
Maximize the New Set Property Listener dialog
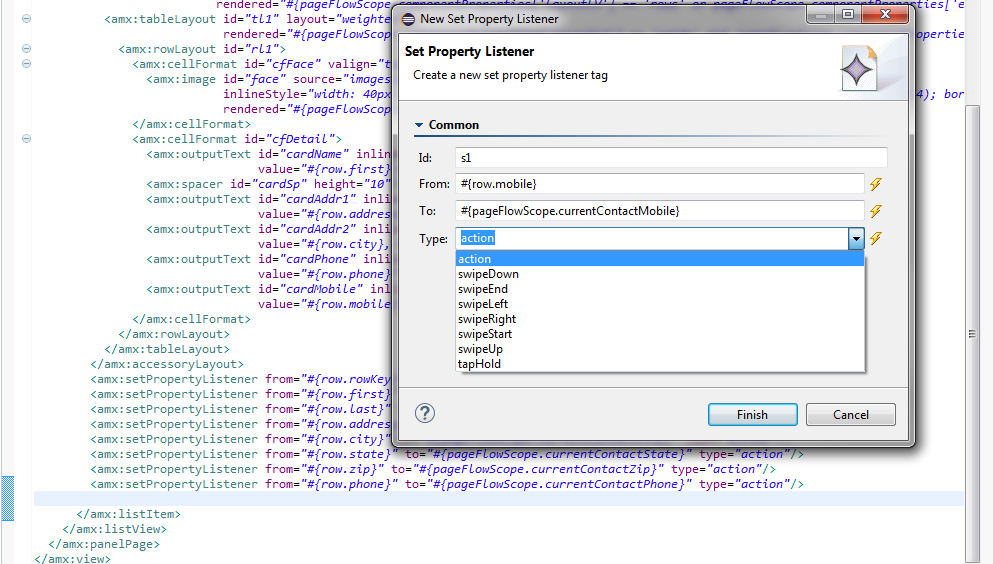(848, 14)
